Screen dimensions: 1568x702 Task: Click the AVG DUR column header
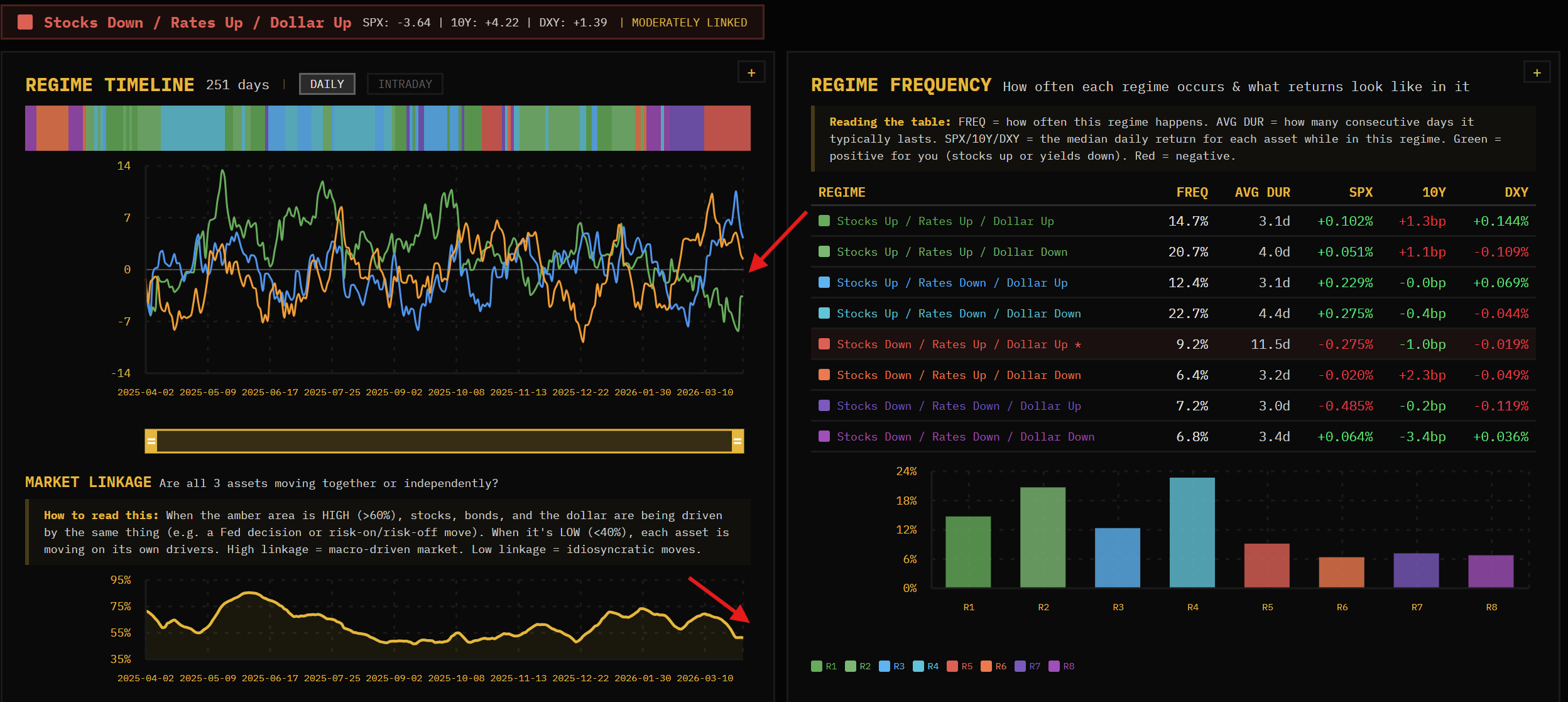coord(1262,192)
